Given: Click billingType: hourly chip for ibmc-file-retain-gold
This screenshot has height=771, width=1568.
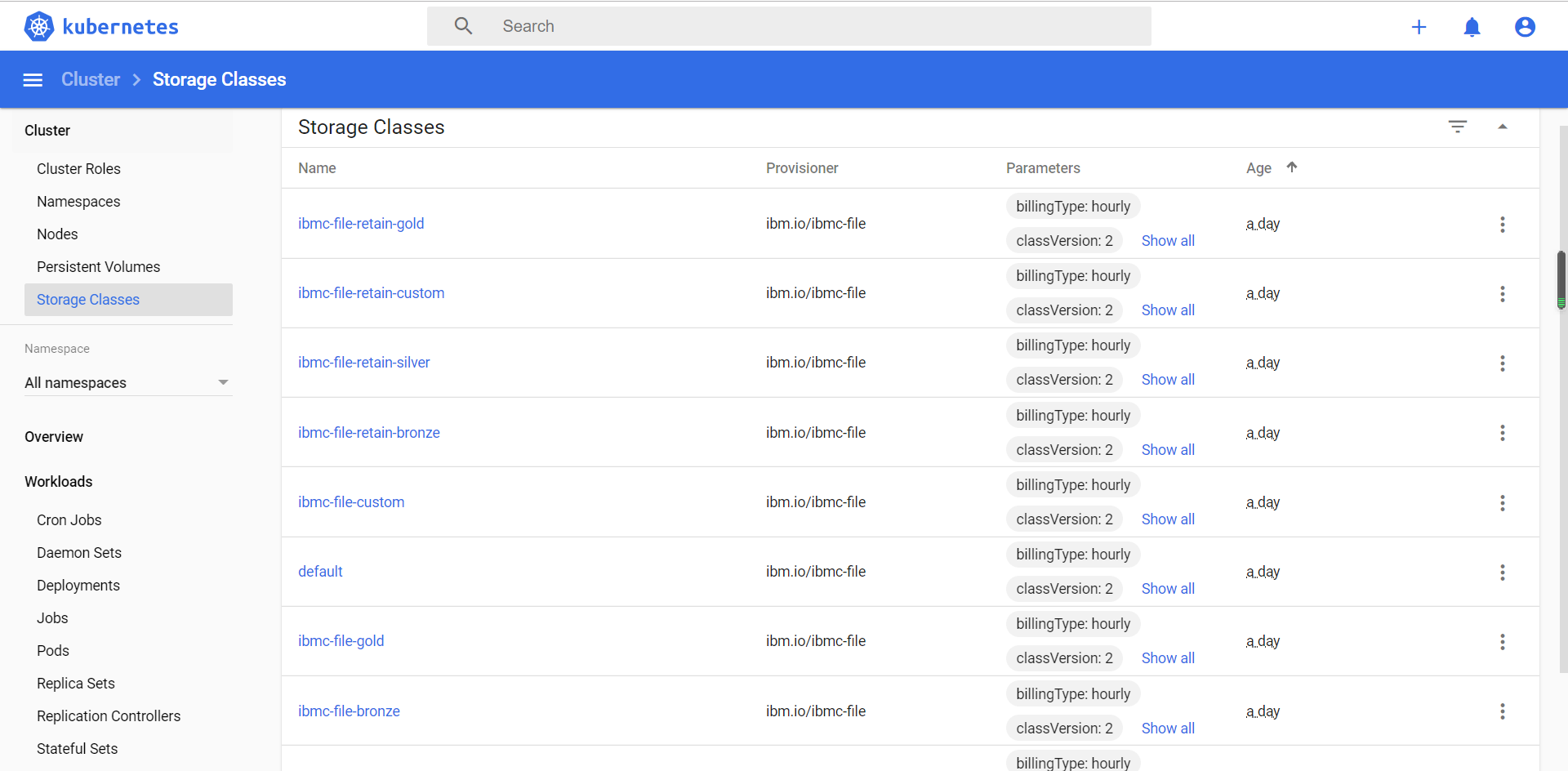Looking at the screenshot, I should (1073, 207).
